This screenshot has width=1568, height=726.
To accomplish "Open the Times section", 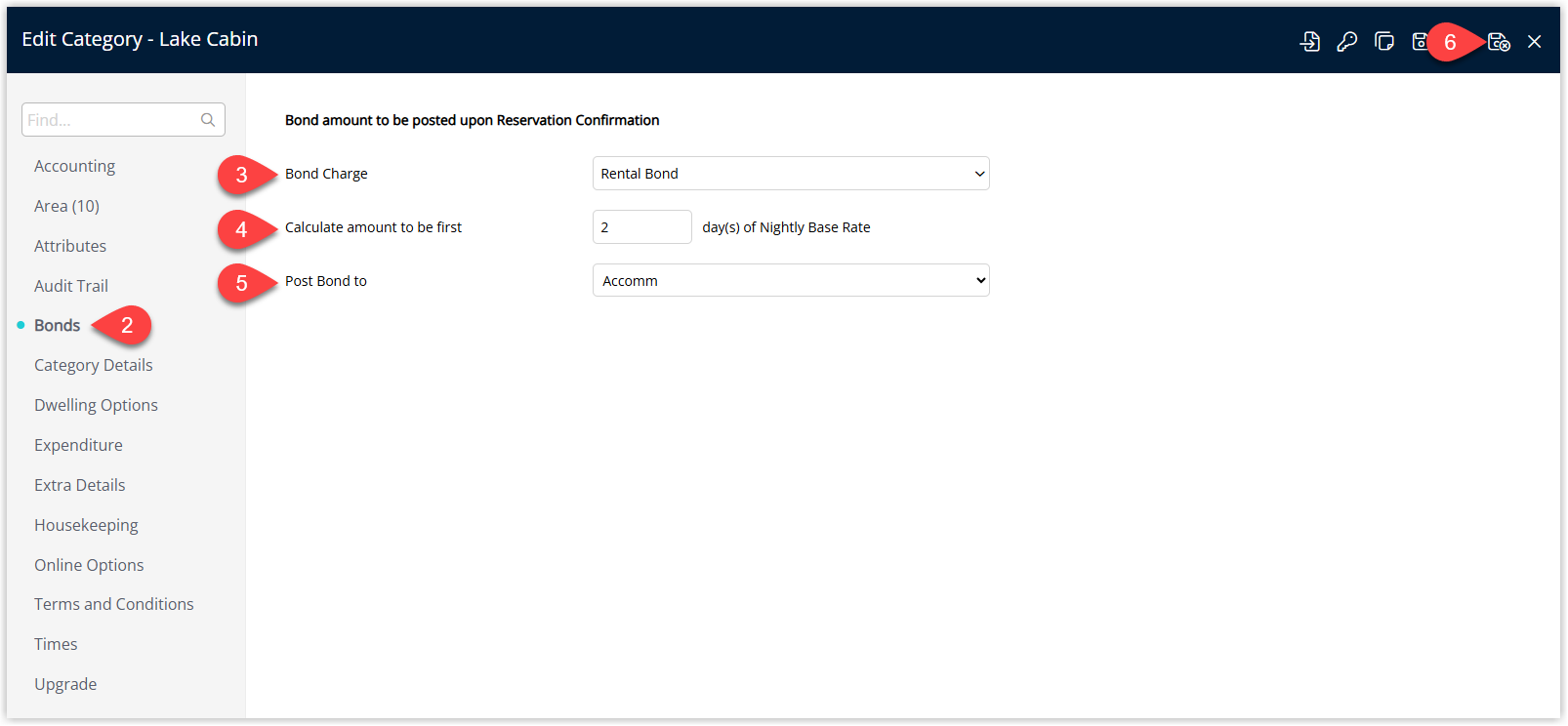I will 56,644.
